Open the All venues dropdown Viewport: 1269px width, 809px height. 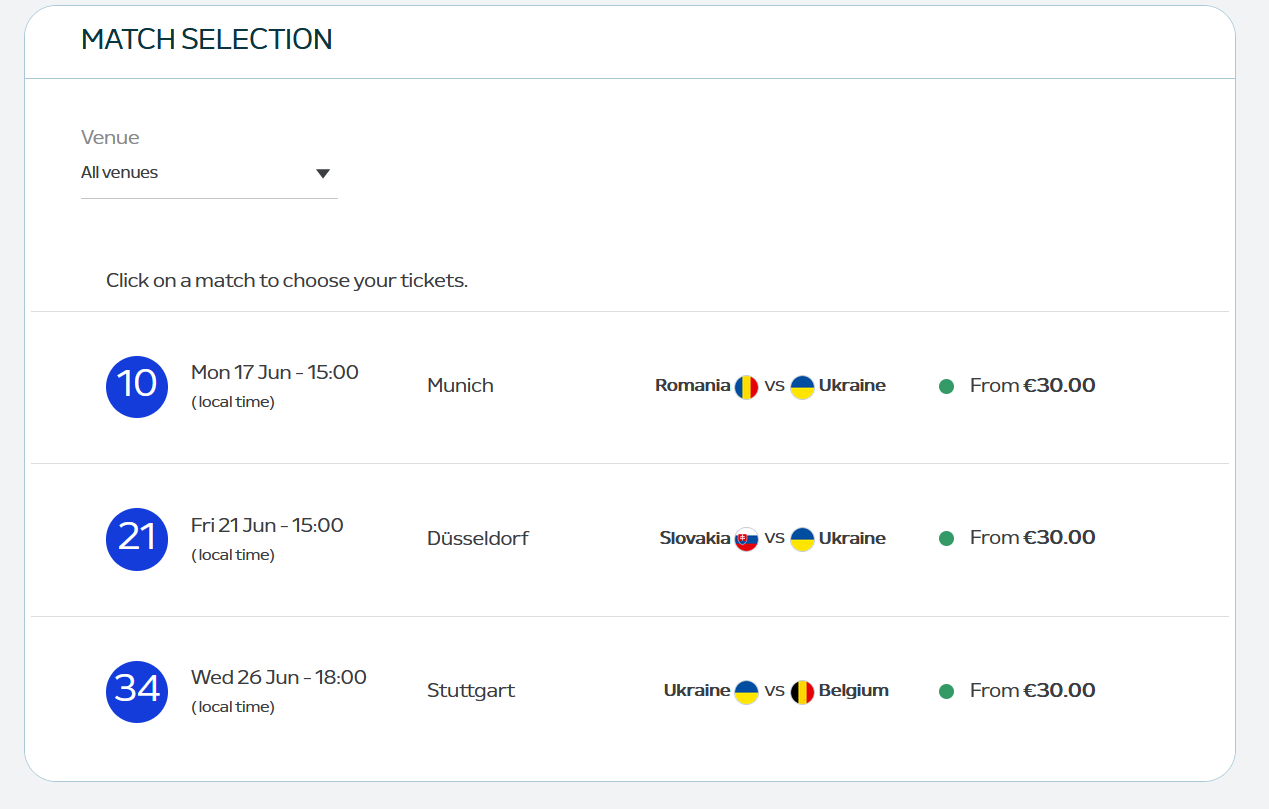[x=209, y=173]
